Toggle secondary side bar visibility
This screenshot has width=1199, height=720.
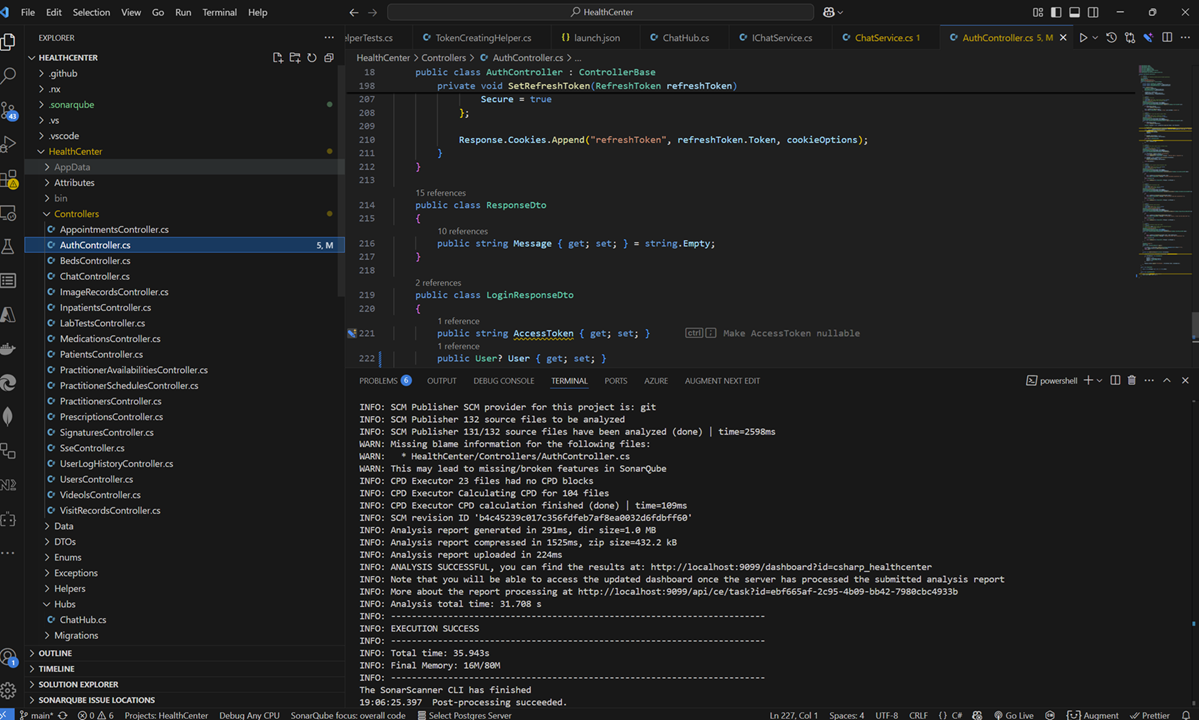click(1093, 12)
